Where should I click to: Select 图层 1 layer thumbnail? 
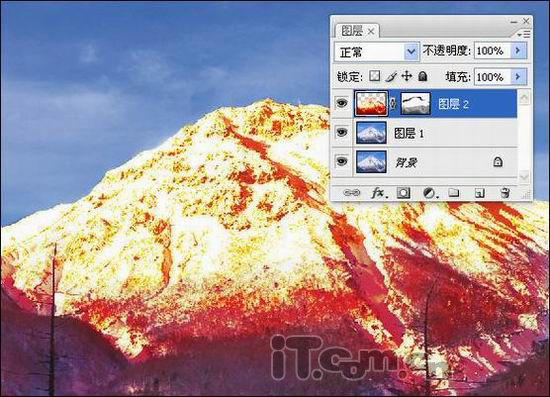pos(371,133)
